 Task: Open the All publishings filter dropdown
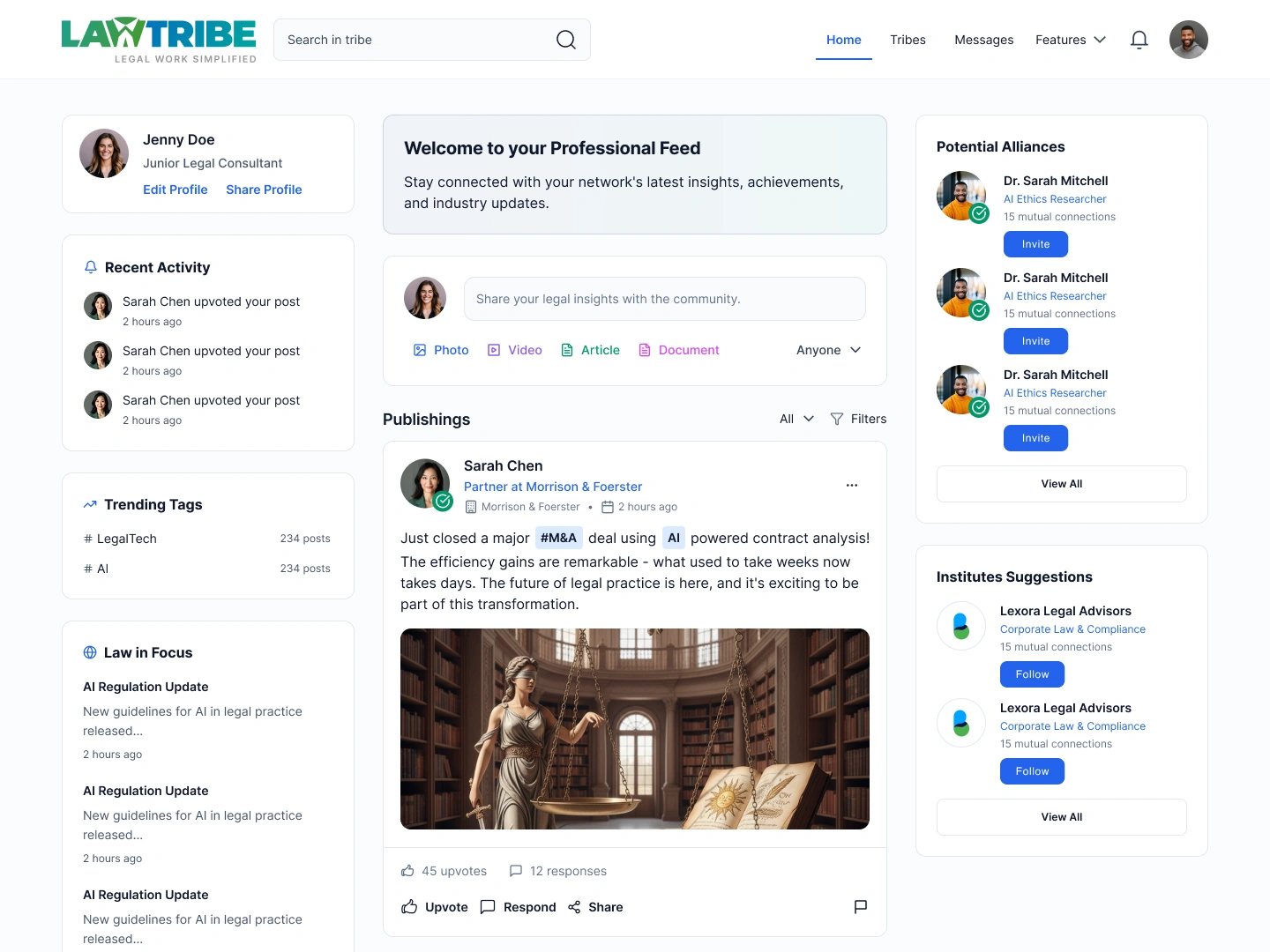tap(796, 419)
